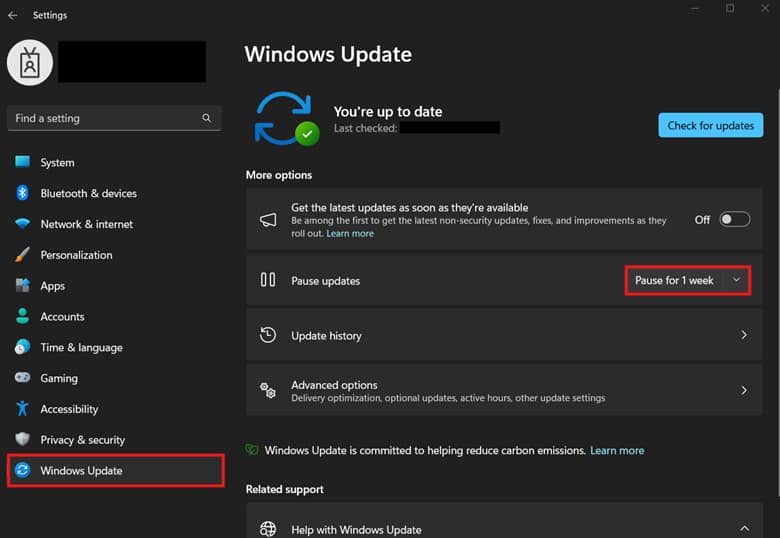The image size is (780, 538).
Task: Click the search magnifier icon
Action: pos(206,118)
